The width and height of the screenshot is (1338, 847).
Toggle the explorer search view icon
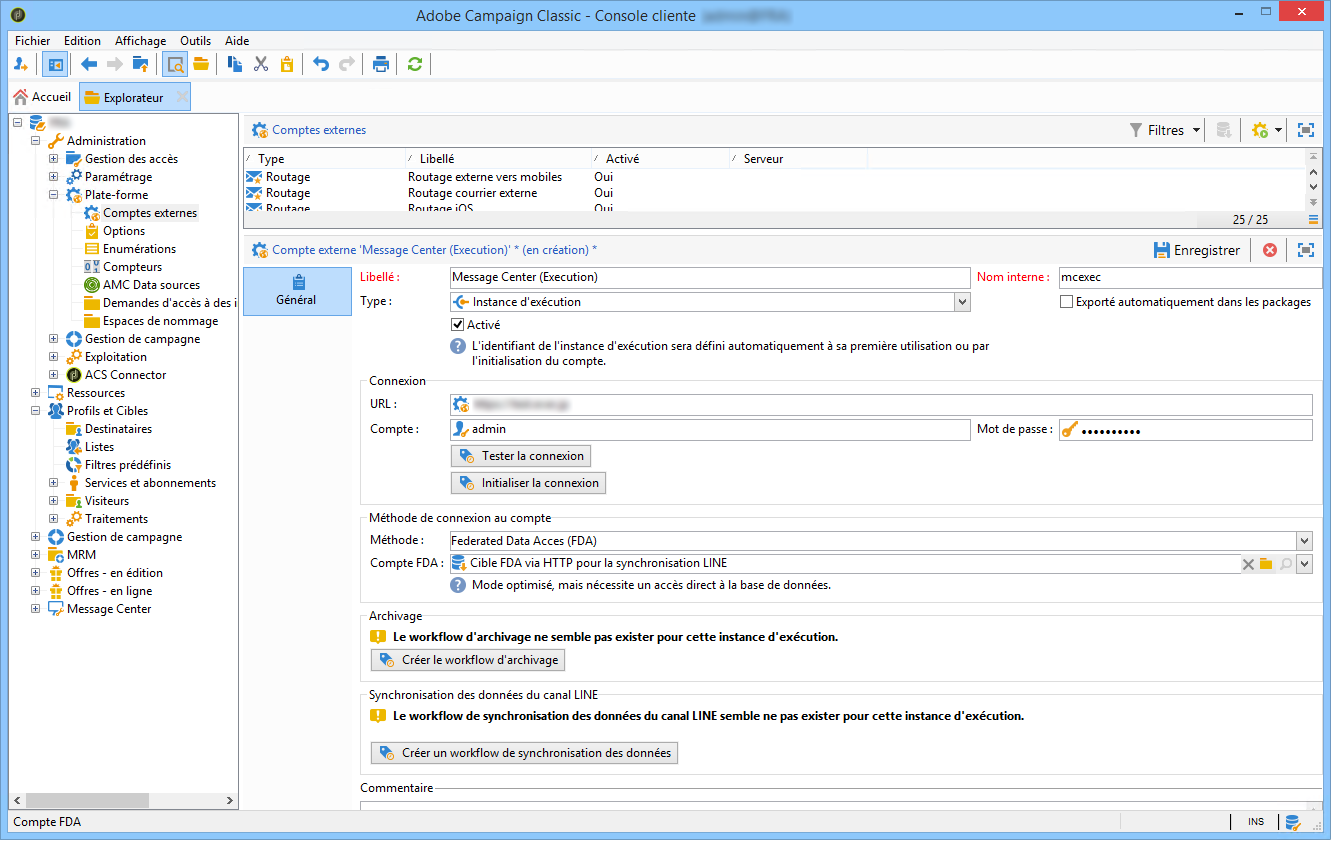175,65
